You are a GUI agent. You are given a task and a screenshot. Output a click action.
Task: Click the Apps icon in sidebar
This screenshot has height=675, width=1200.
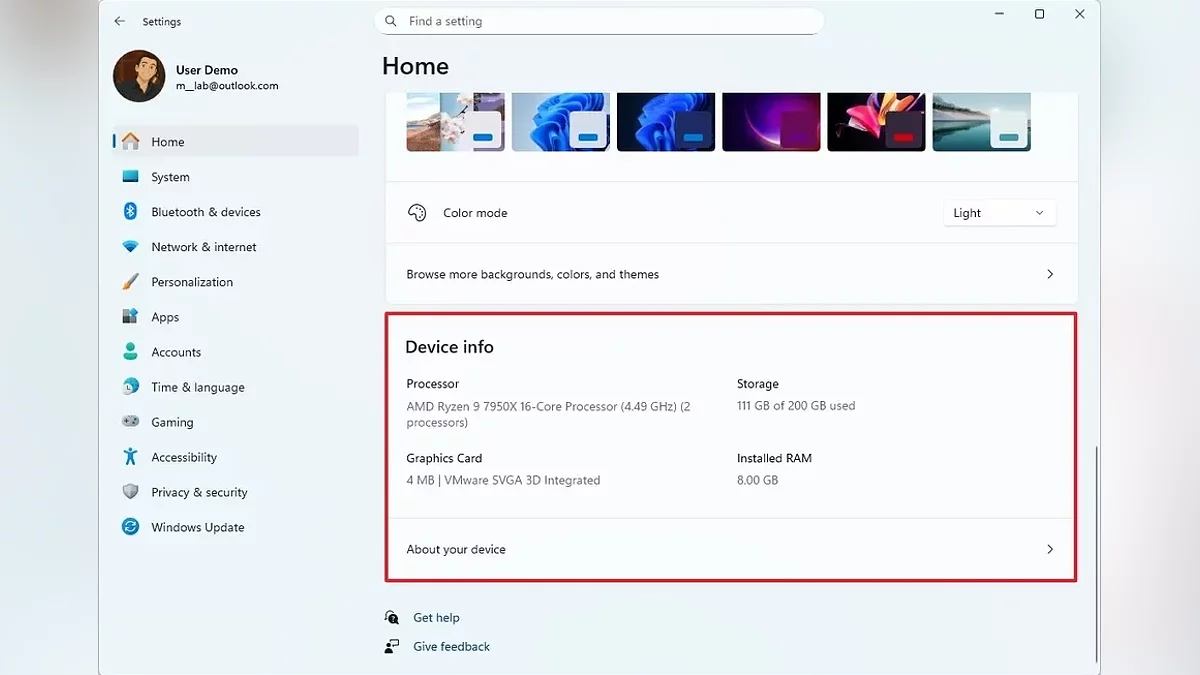pos(130,317)
